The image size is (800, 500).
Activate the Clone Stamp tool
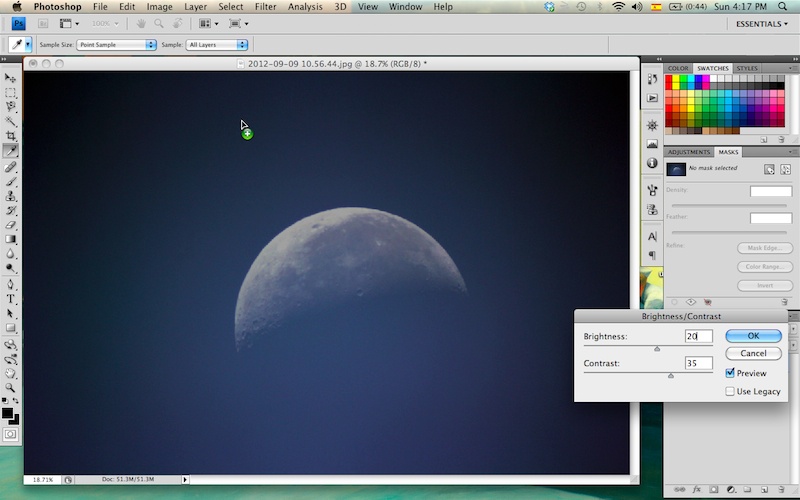click(x=11, y=195)
